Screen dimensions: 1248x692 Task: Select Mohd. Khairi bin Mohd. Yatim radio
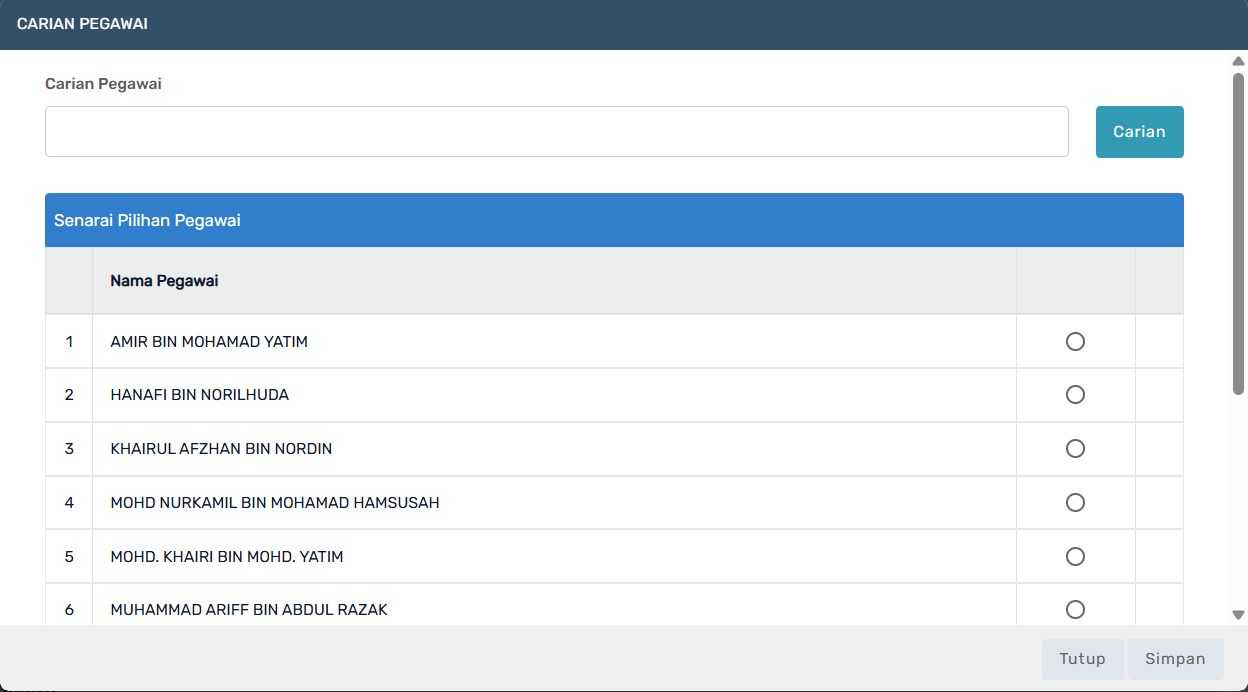click(x=1075, y=556)
